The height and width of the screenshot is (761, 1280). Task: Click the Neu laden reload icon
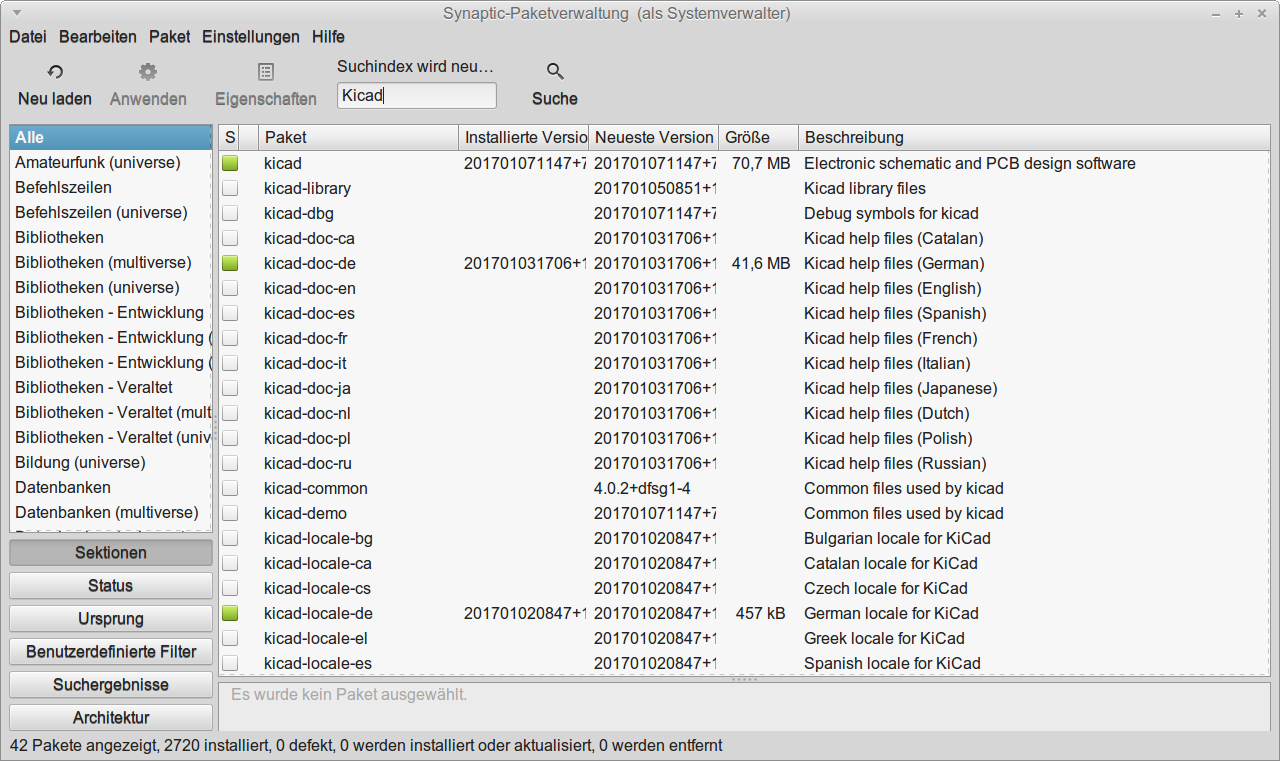pos(55,72)
